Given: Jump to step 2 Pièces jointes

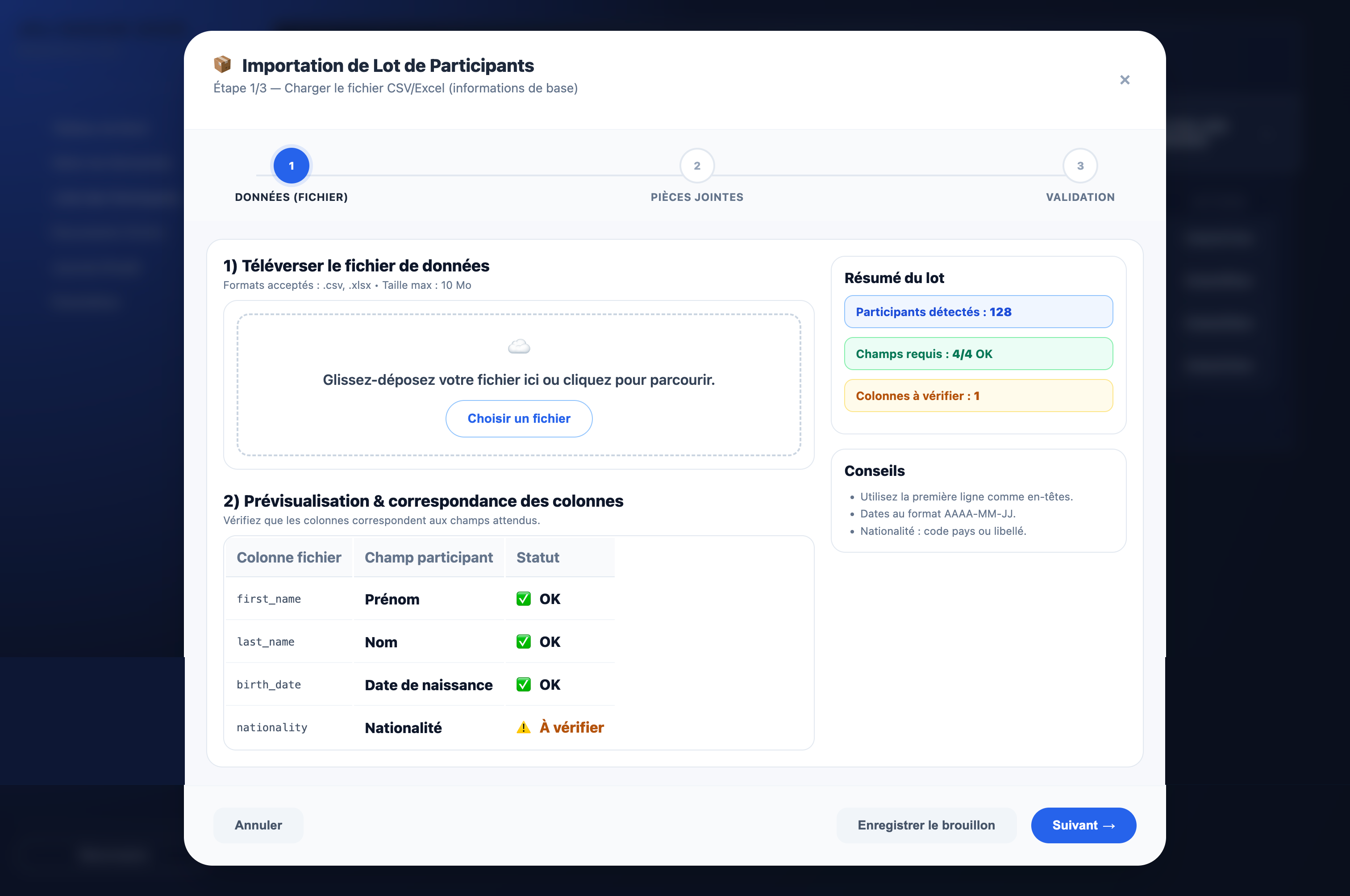Looking at the screenshot, I should coord(696,166).
